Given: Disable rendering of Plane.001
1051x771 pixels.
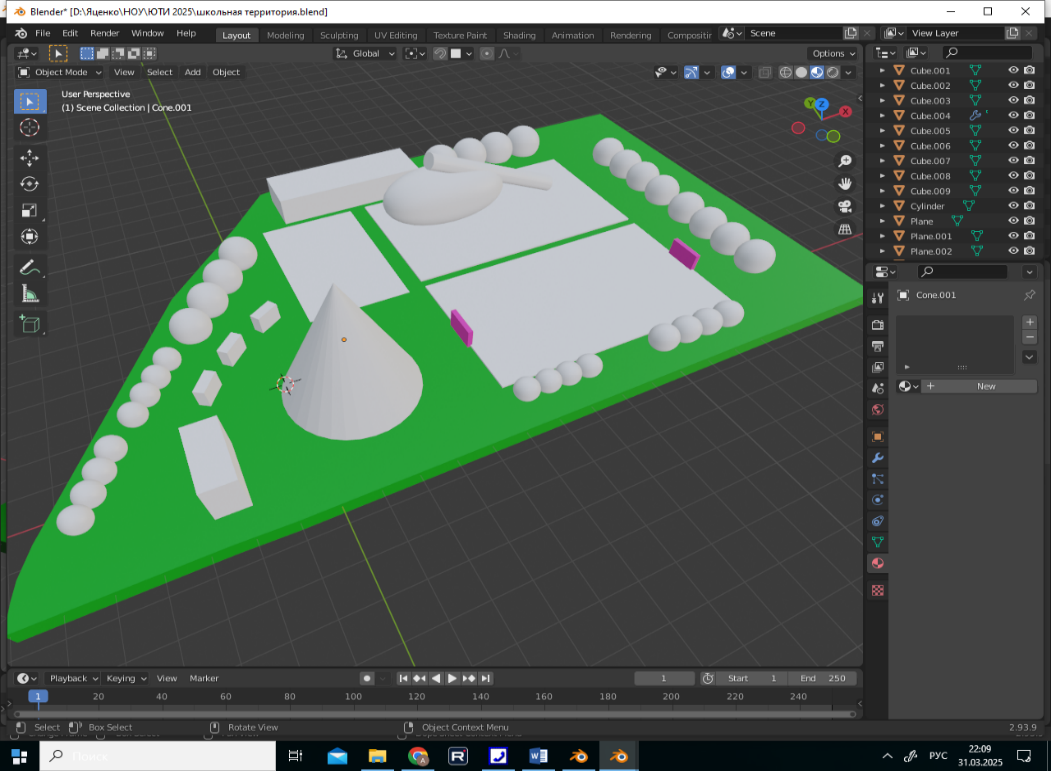Looking at the screenshot, I should (x=1029, y=236).
